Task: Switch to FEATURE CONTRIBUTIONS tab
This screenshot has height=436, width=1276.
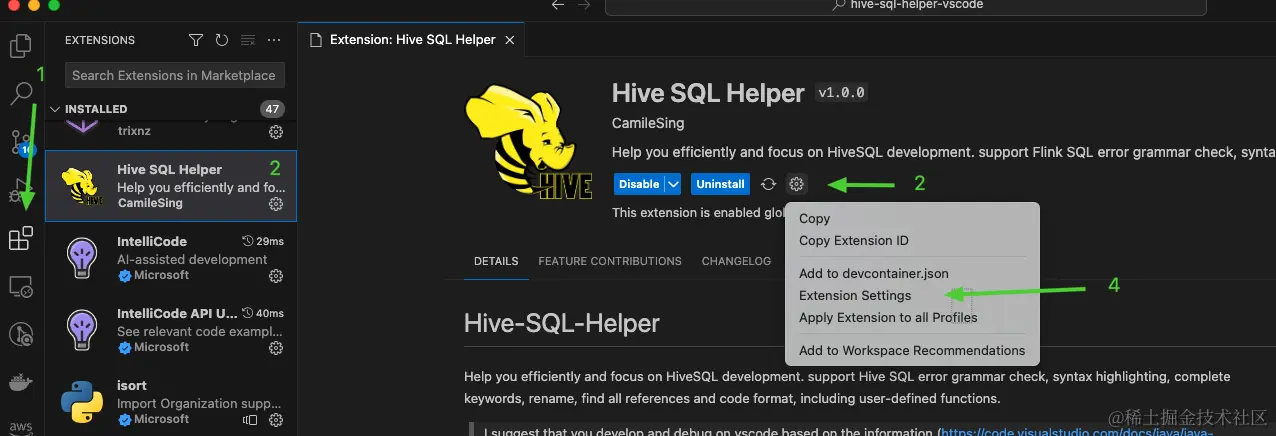Action: (610, 261)
